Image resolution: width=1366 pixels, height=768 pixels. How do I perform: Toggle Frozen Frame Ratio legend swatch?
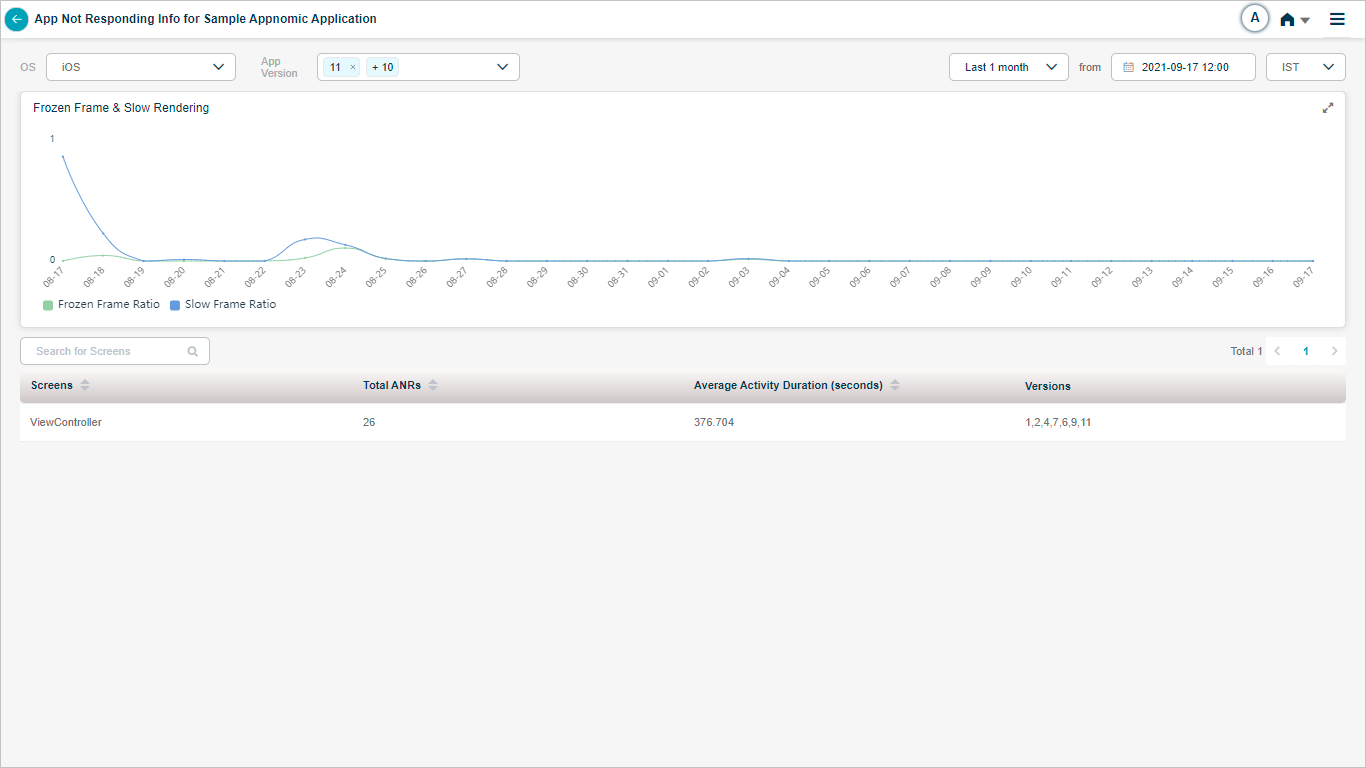point(48,305)
